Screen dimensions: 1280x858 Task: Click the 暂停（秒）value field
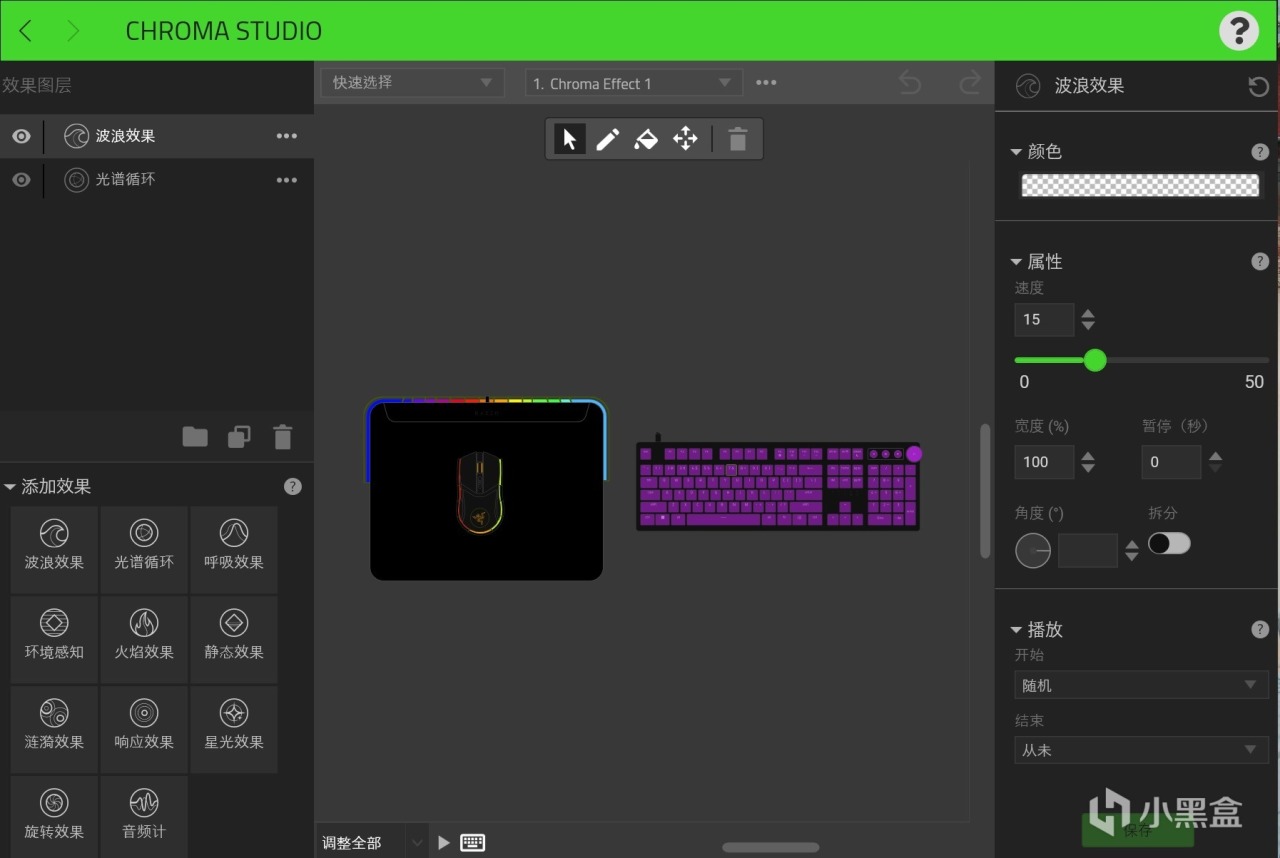[1171, 462]
